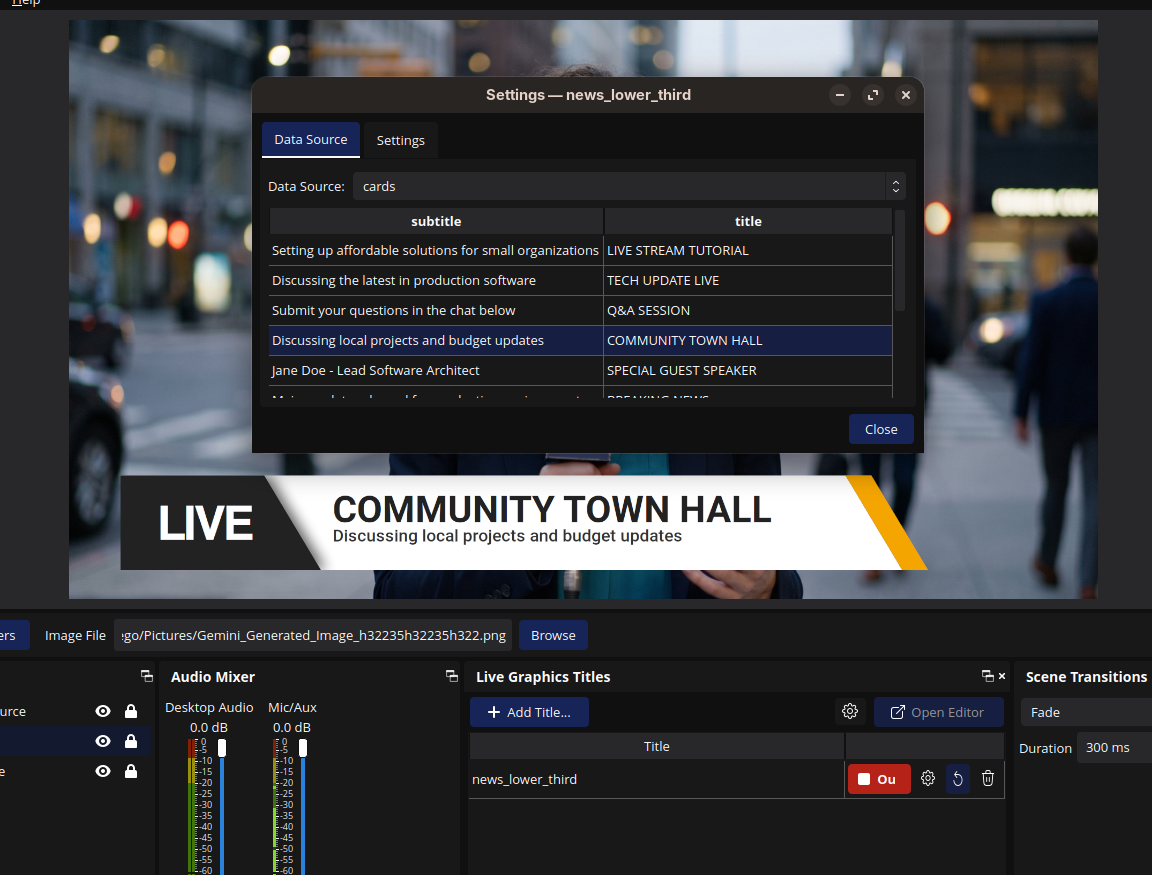Close the Live Graphics Titles panel
Image resolution: width=1152 pixels, height=875 pixels.
(1002, 676)
